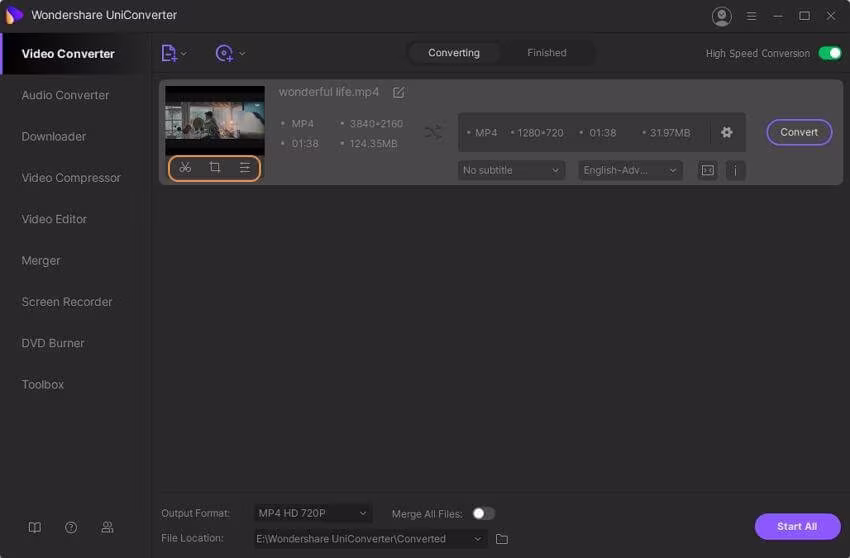Screen dimensions: 850x558
Task: Click the Start All button
Action: pyautogui.click(x=797, y=526)
